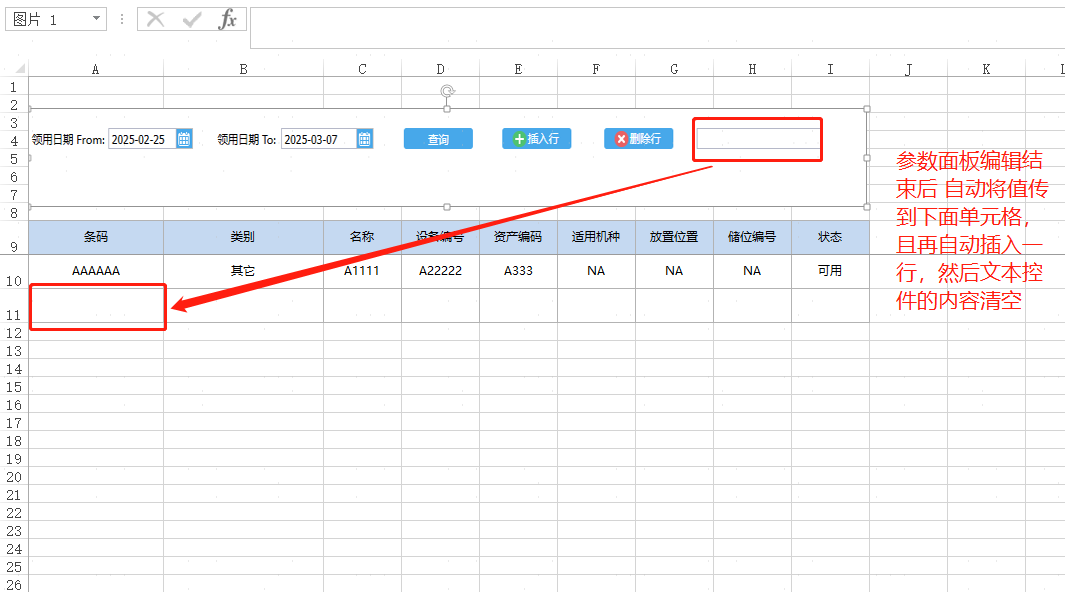The image size is (1065, 592).
Task: Click the 插入行 button
Action: click(537, 138)
